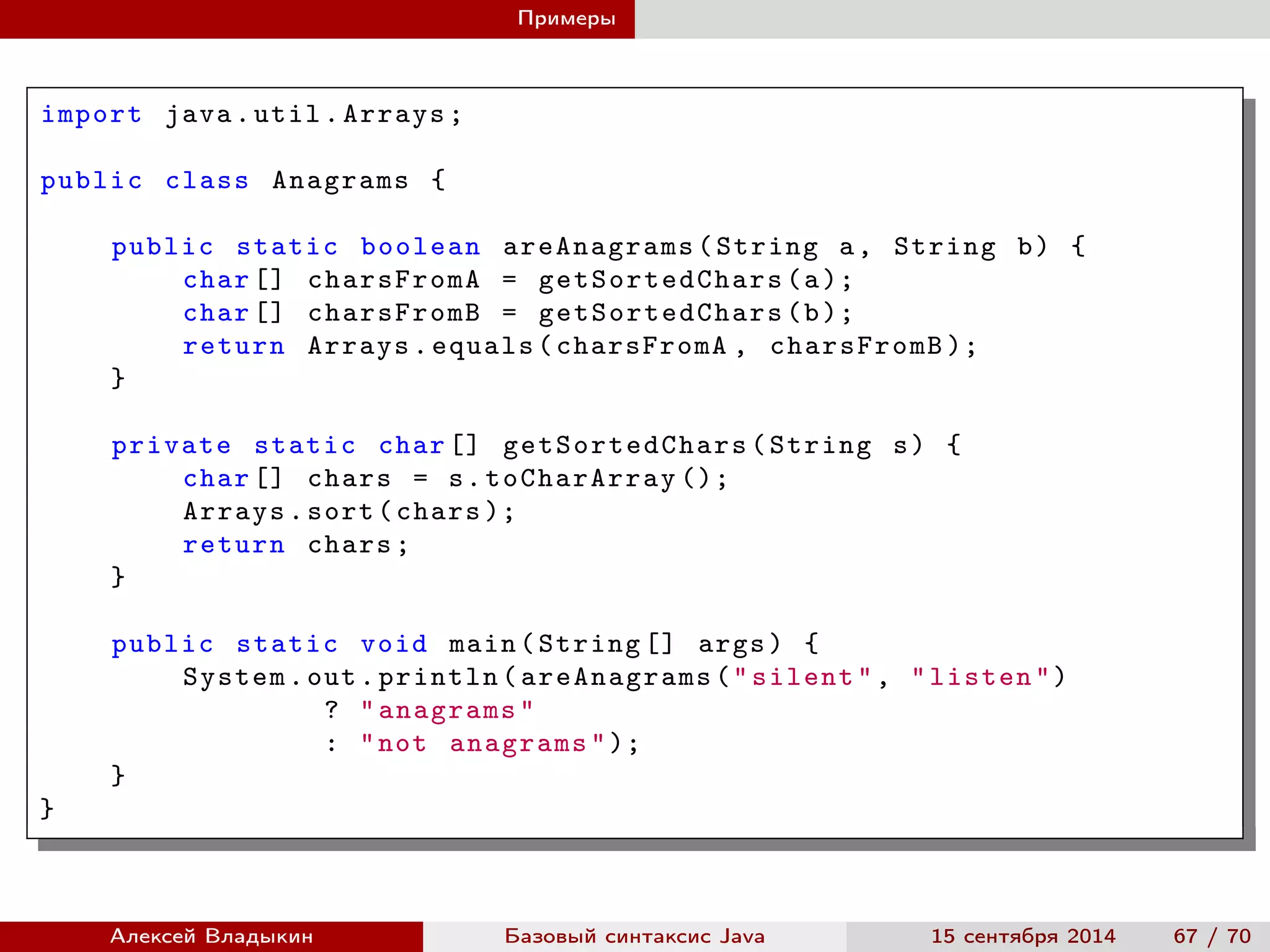1270x952 pixels.
Task: Click the variable 'charsFromA' in its declaration line
Action: click(394, 280)
